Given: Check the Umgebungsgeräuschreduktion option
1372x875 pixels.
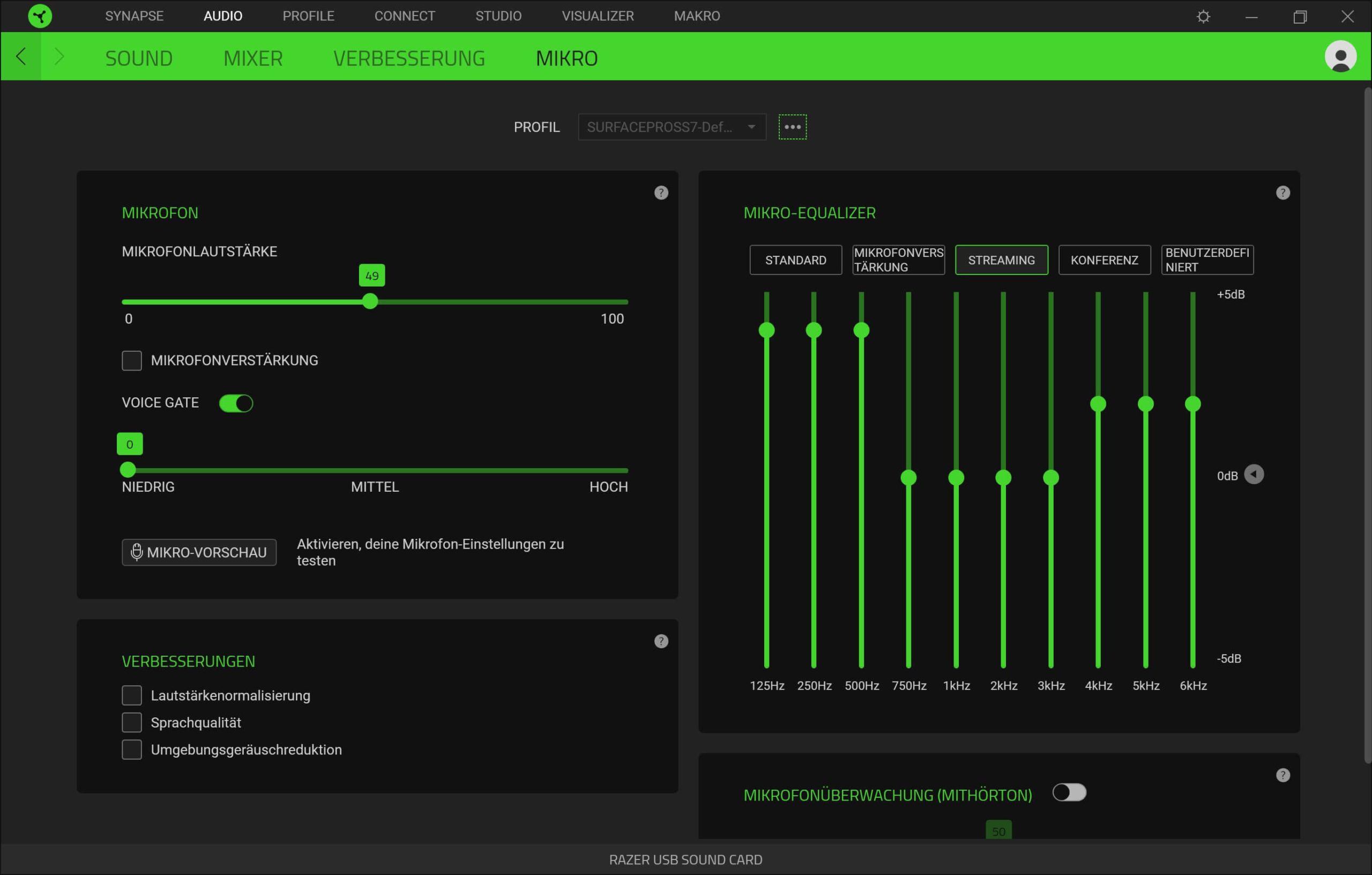Looking at the screenshot, I should click(132, 750).
